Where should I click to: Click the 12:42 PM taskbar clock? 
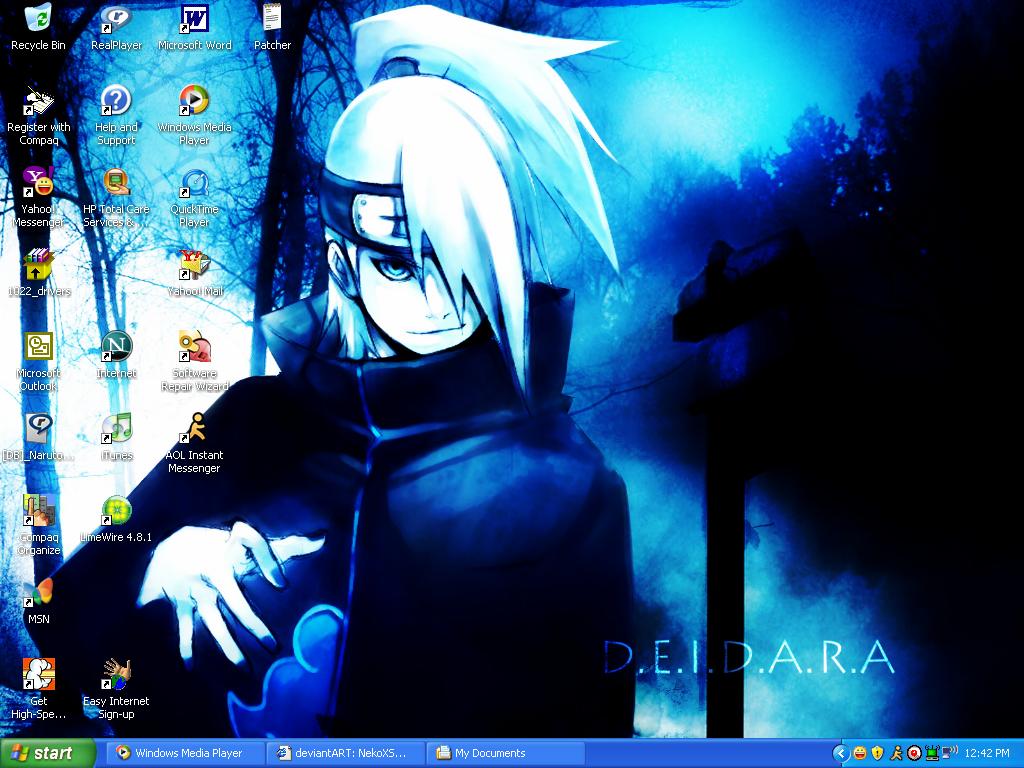[x=987, y=754]
